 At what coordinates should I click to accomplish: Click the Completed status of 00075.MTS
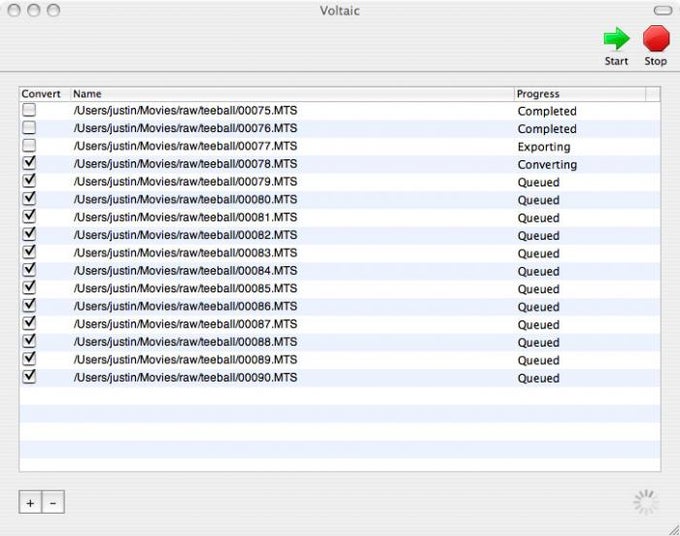click(x=547, y=111)
